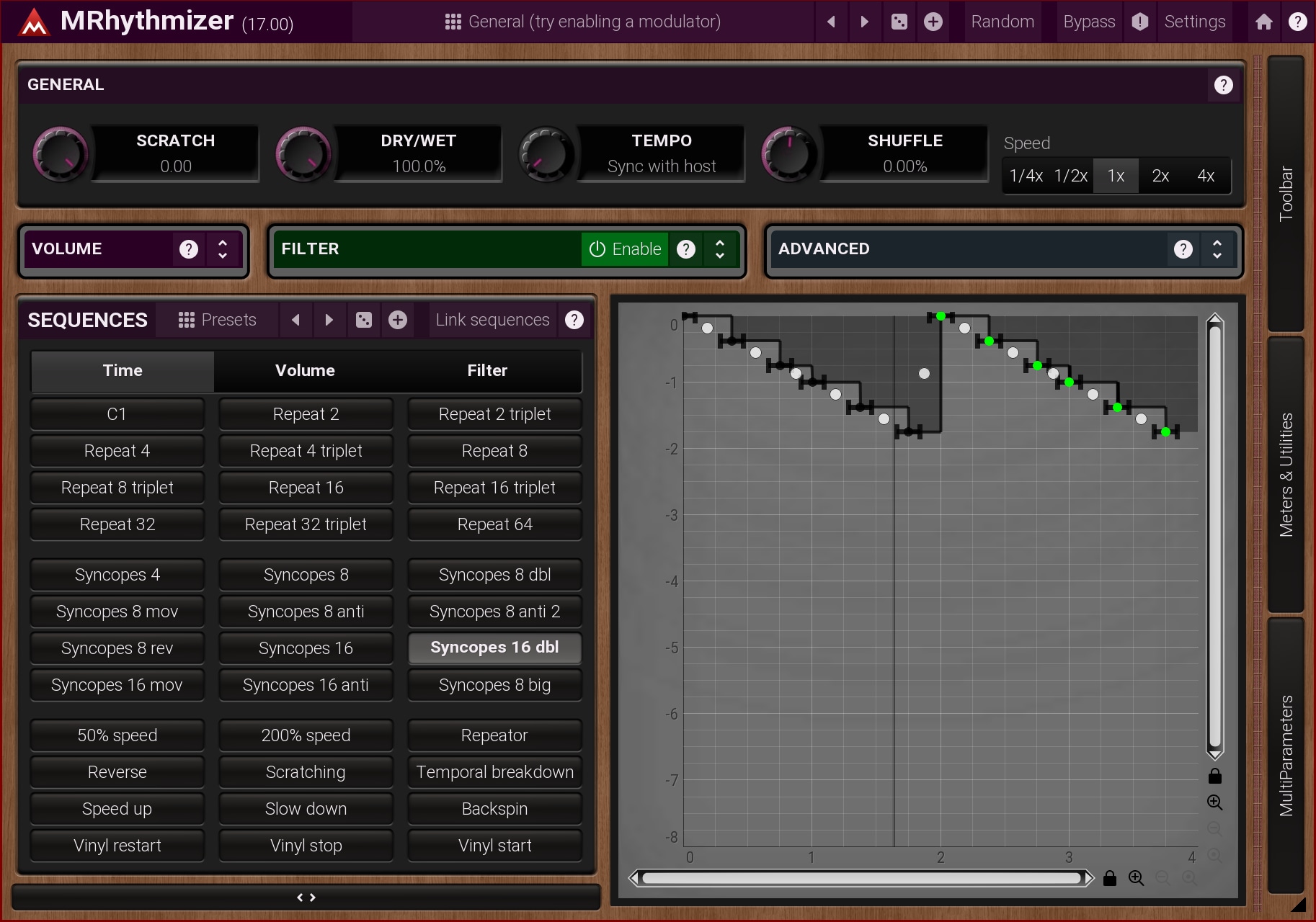1316x922 pixels.
Task: Randomize sequence preset with dice icon
Action: click(364, 320)
